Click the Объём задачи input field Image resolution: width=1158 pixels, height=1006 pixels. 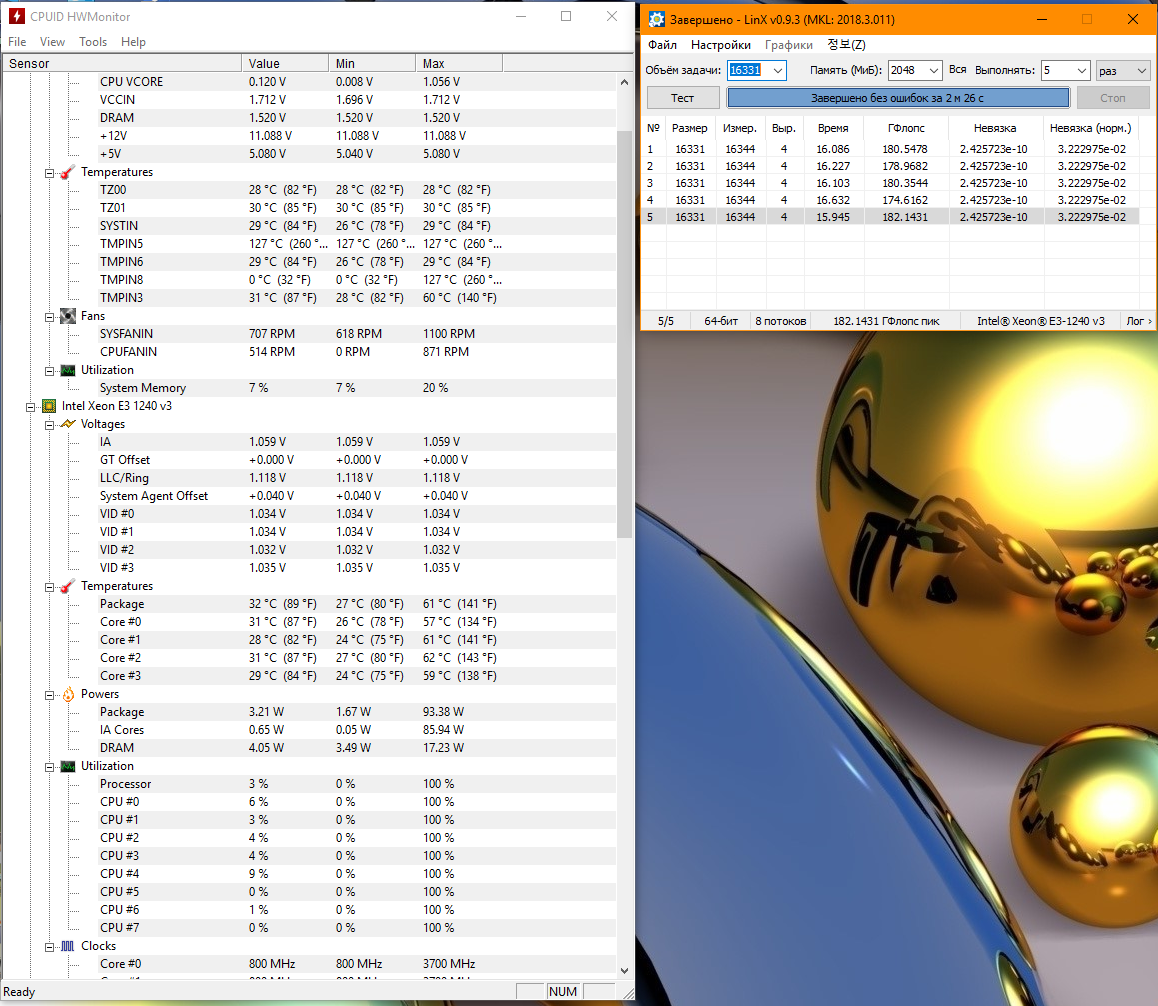(748, 70)
